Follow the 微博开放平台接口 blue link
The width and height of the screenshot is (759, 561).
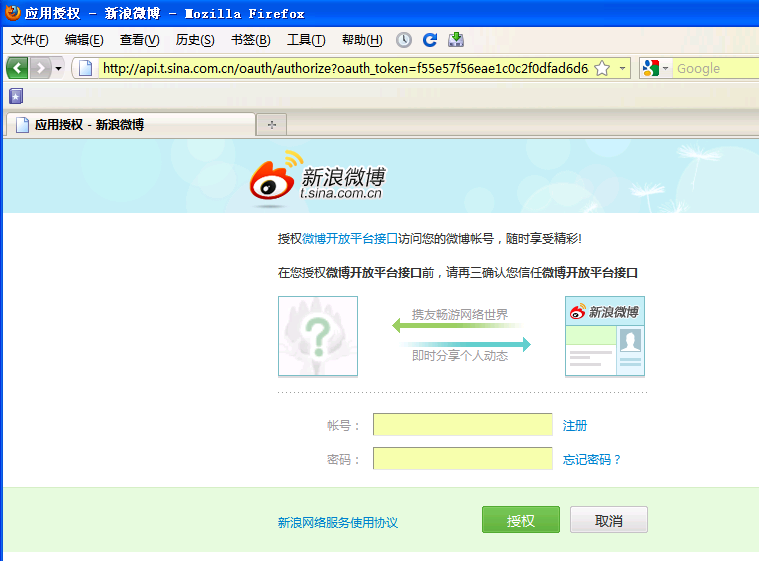(x=349, y=239)
